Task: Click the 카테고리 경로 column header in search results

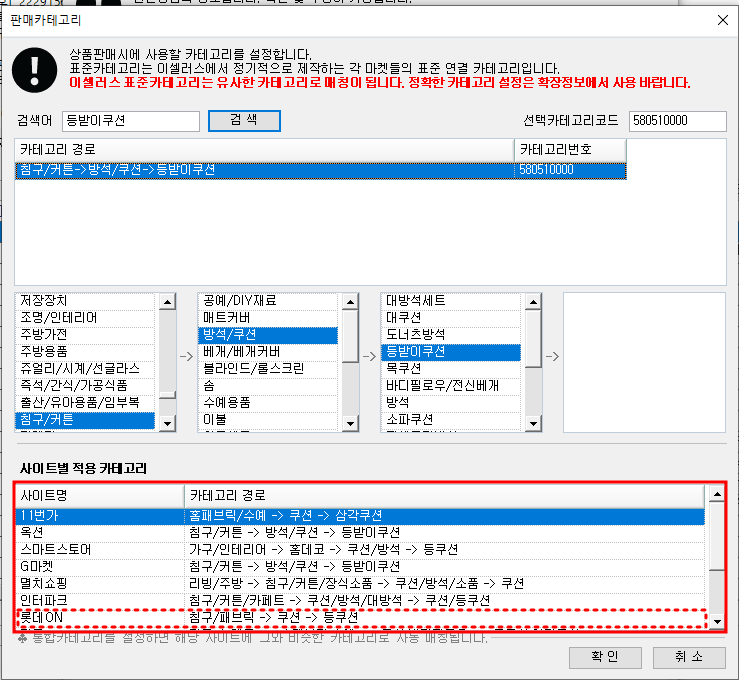Action: pos(264,150)
